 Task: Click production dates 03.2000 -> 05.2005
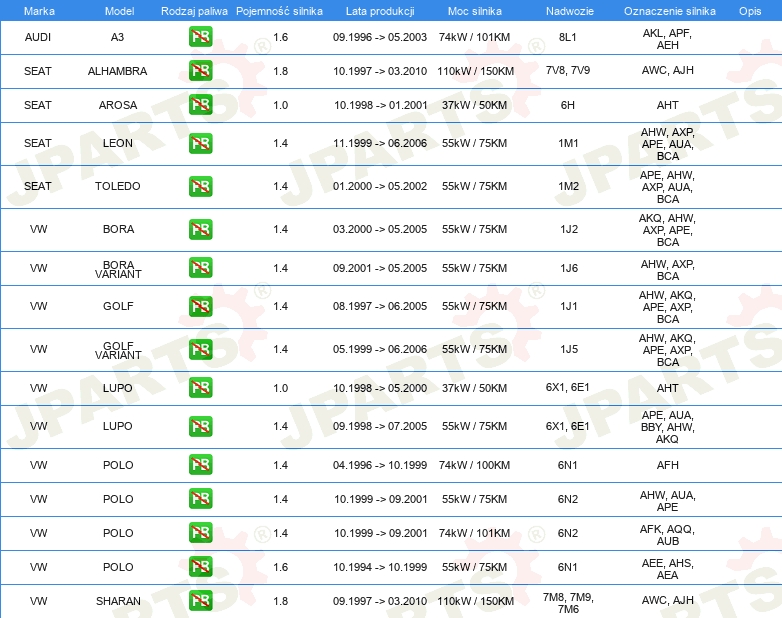[x=380, y=229]
